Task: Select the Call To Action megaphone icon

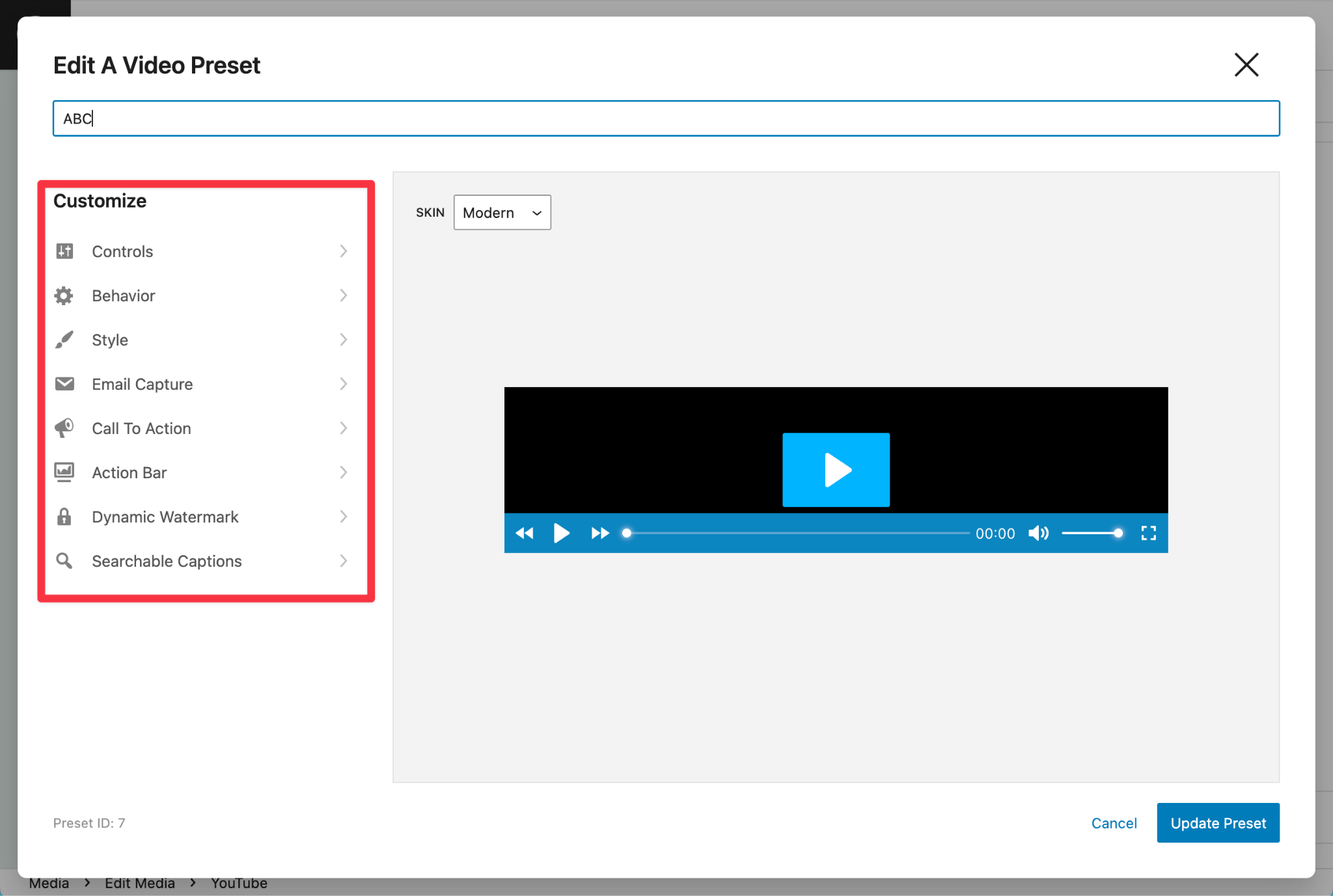Action: click(64, 428)
